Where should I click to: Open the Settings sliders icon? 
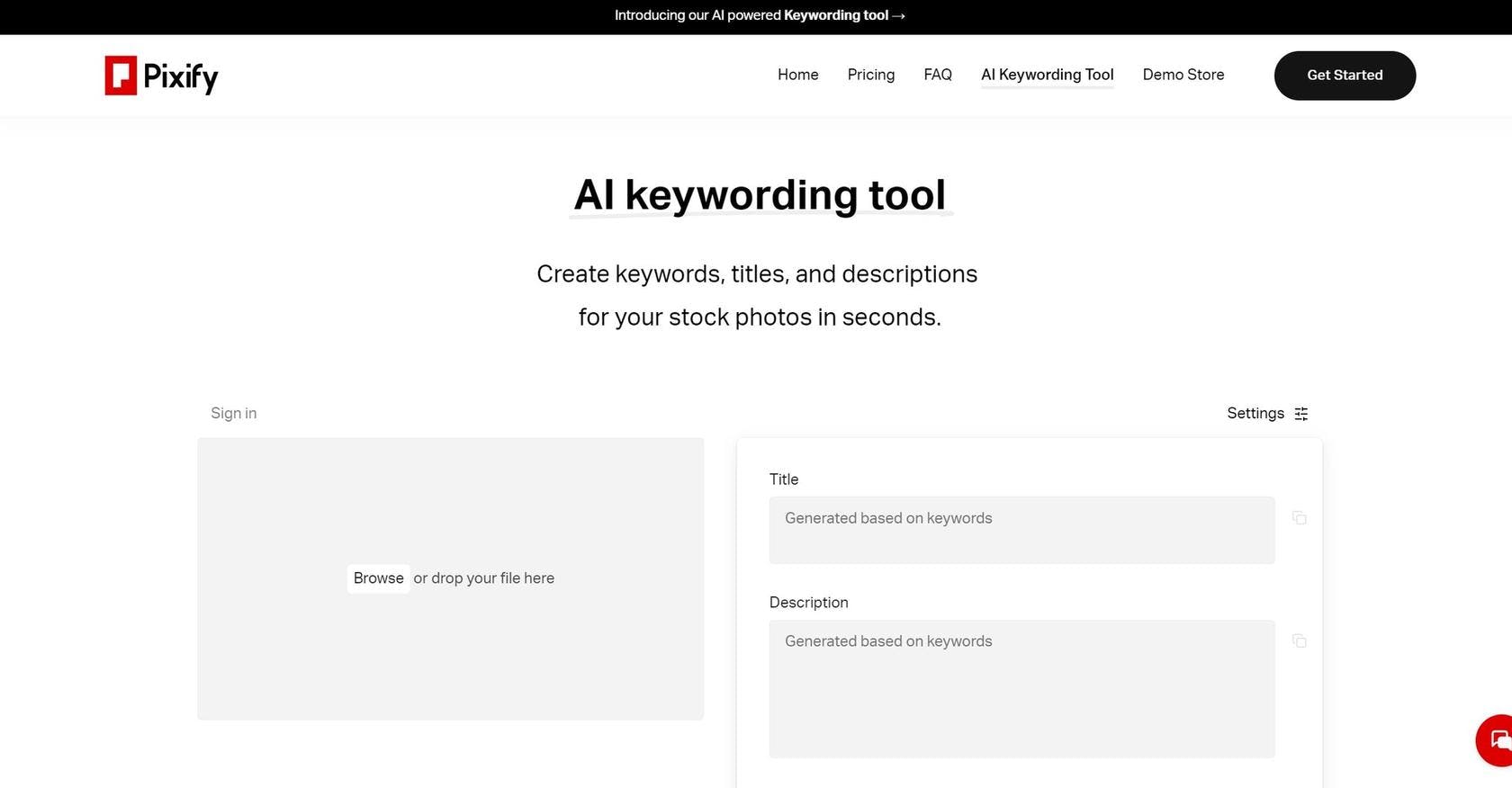(x=1300, y=414)
